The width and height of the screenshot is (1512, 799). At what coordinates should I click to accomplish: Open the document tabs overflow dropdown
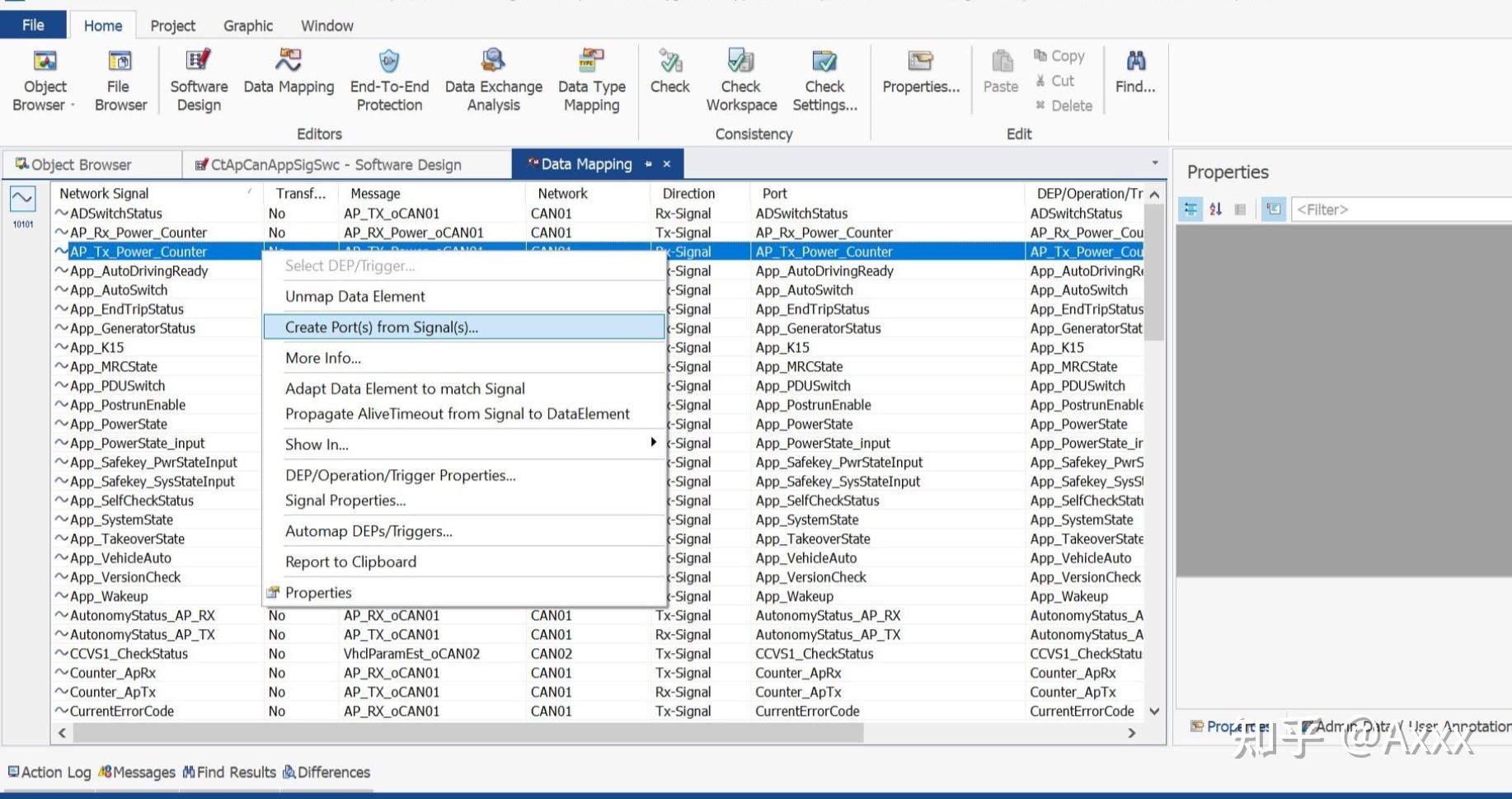(1154, 163)
